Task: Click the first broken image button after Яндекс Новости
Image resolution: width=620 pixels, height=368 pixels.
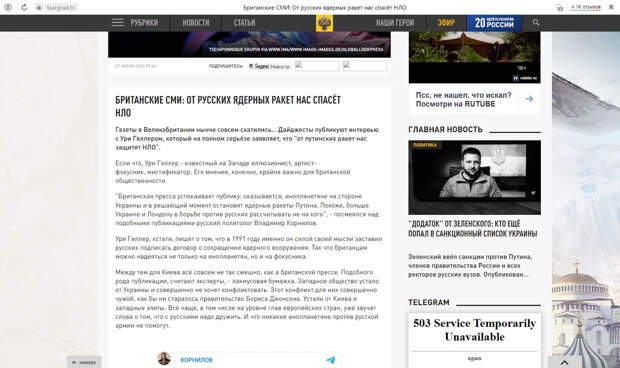Action: [317, 66]
